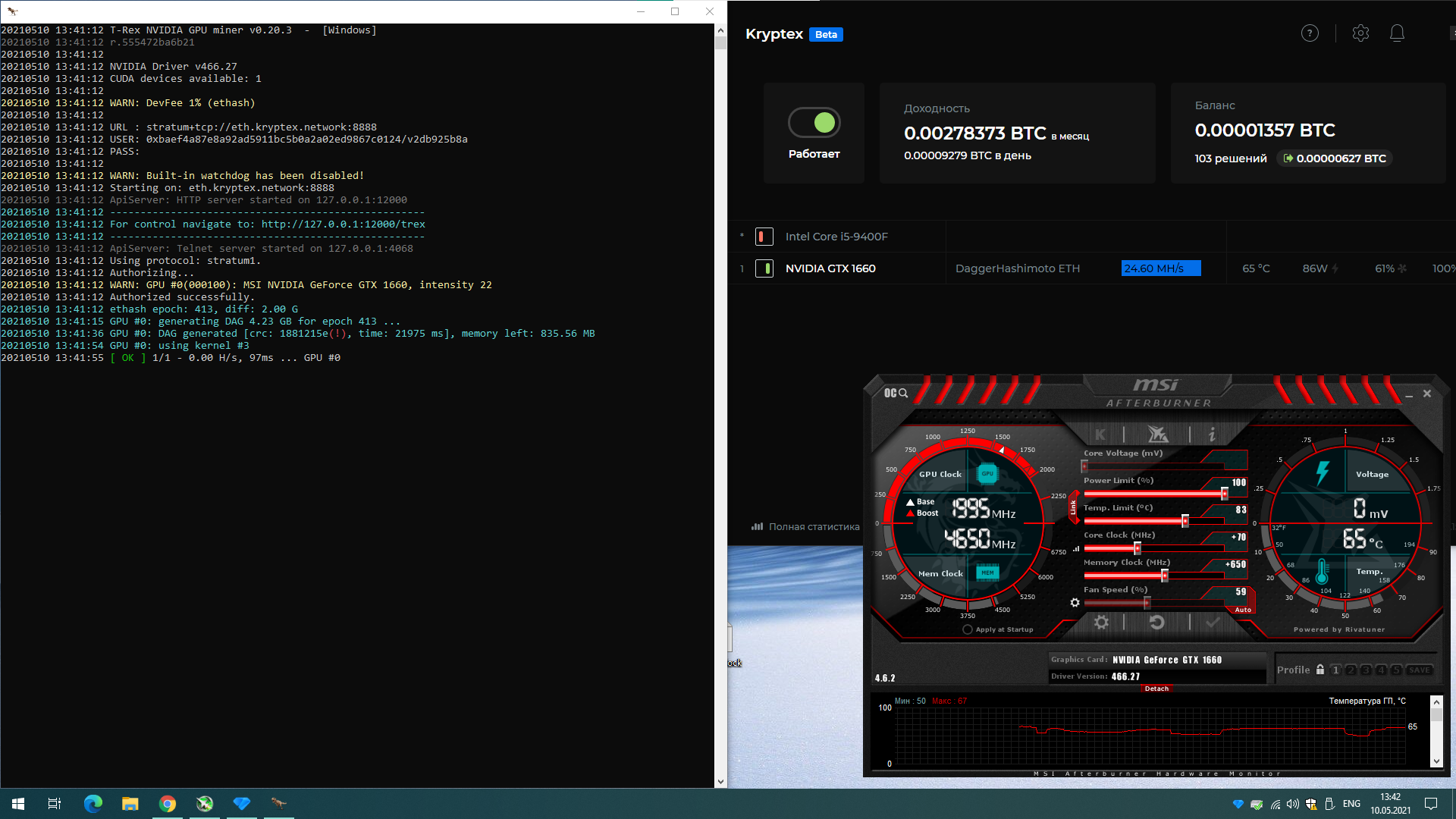Click the +650 memory clock value field
1456x819 pixels.
coord(1235,564)
